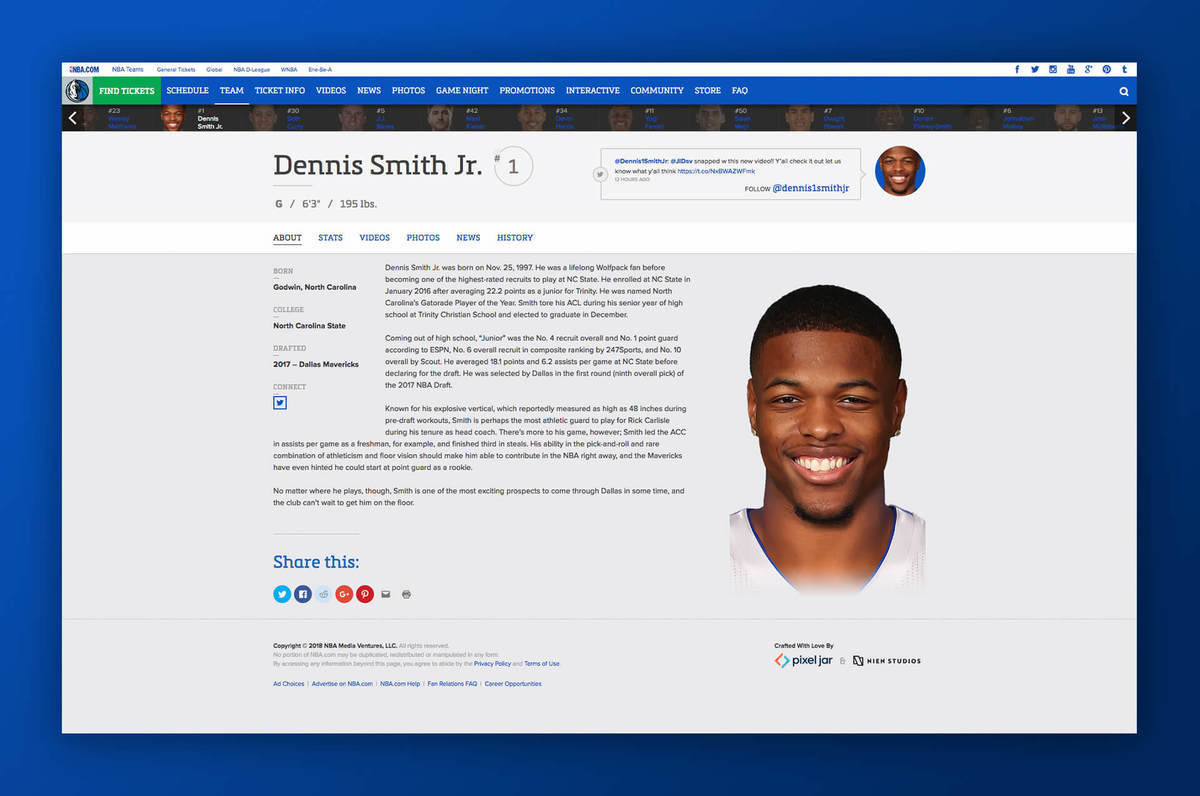Viewport: 1200px width, 796px height.
Task: Click the search magnifier in navigation bar
Action: point(1124,91)
